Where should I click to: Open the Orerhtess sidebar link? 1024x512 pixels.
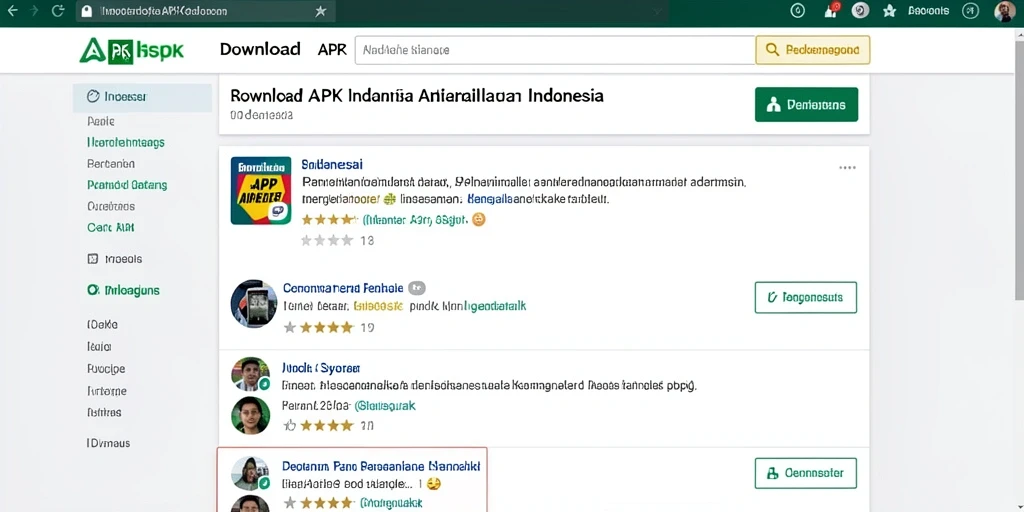pos(111,206)
